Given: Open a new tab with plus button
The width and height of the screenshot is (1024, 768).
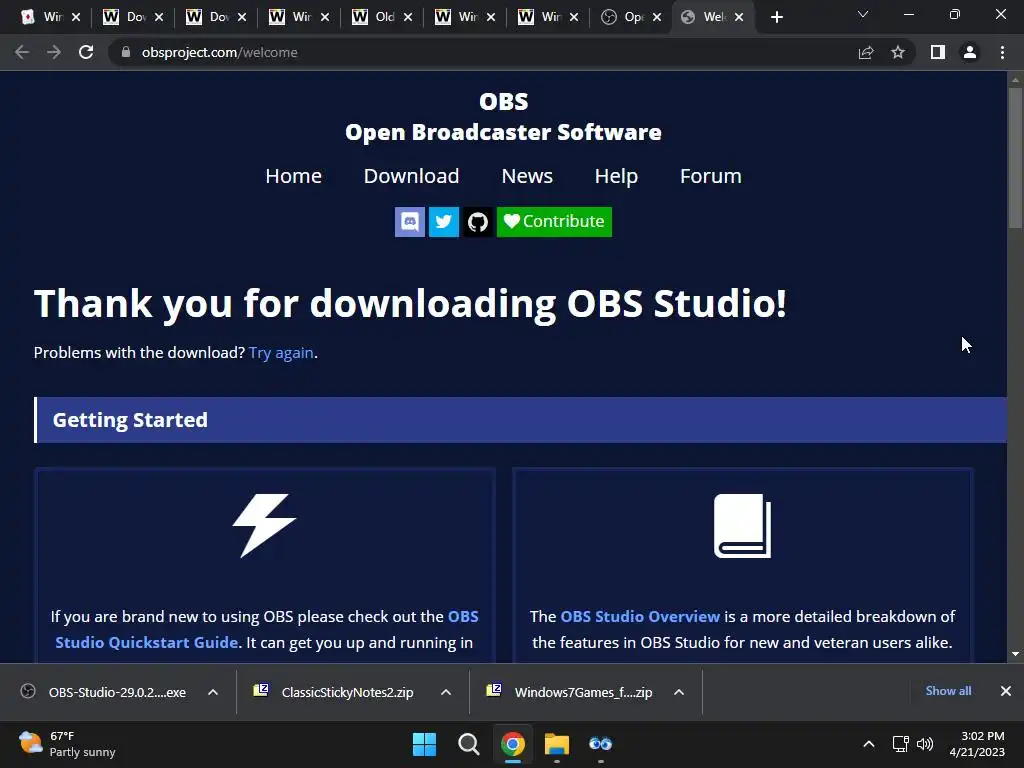Looking at the screenshot, I should [776, 18].
